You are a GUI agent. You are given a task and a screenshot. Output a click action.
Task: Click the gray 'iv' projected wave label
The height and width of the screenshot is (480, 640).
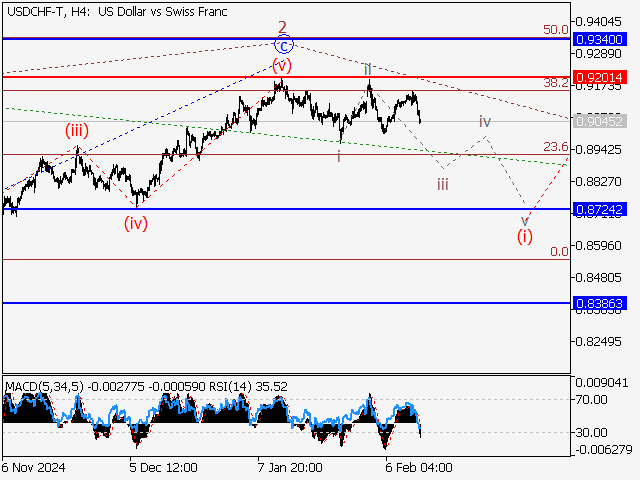click(484, 121)
